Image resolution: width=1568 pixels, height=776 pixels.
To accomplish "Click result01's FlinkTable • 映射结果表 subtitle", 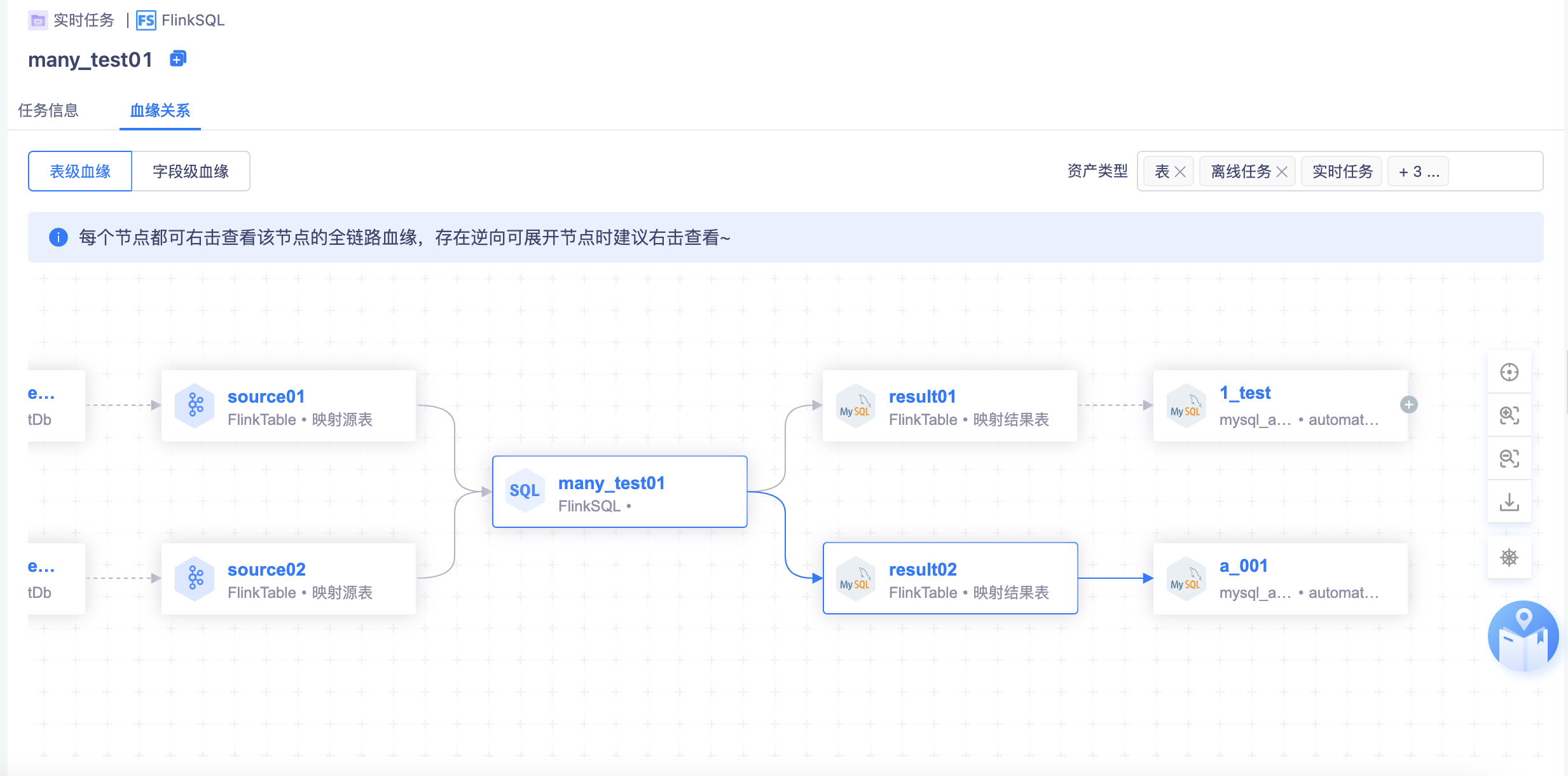I will [x=968, y=420].
